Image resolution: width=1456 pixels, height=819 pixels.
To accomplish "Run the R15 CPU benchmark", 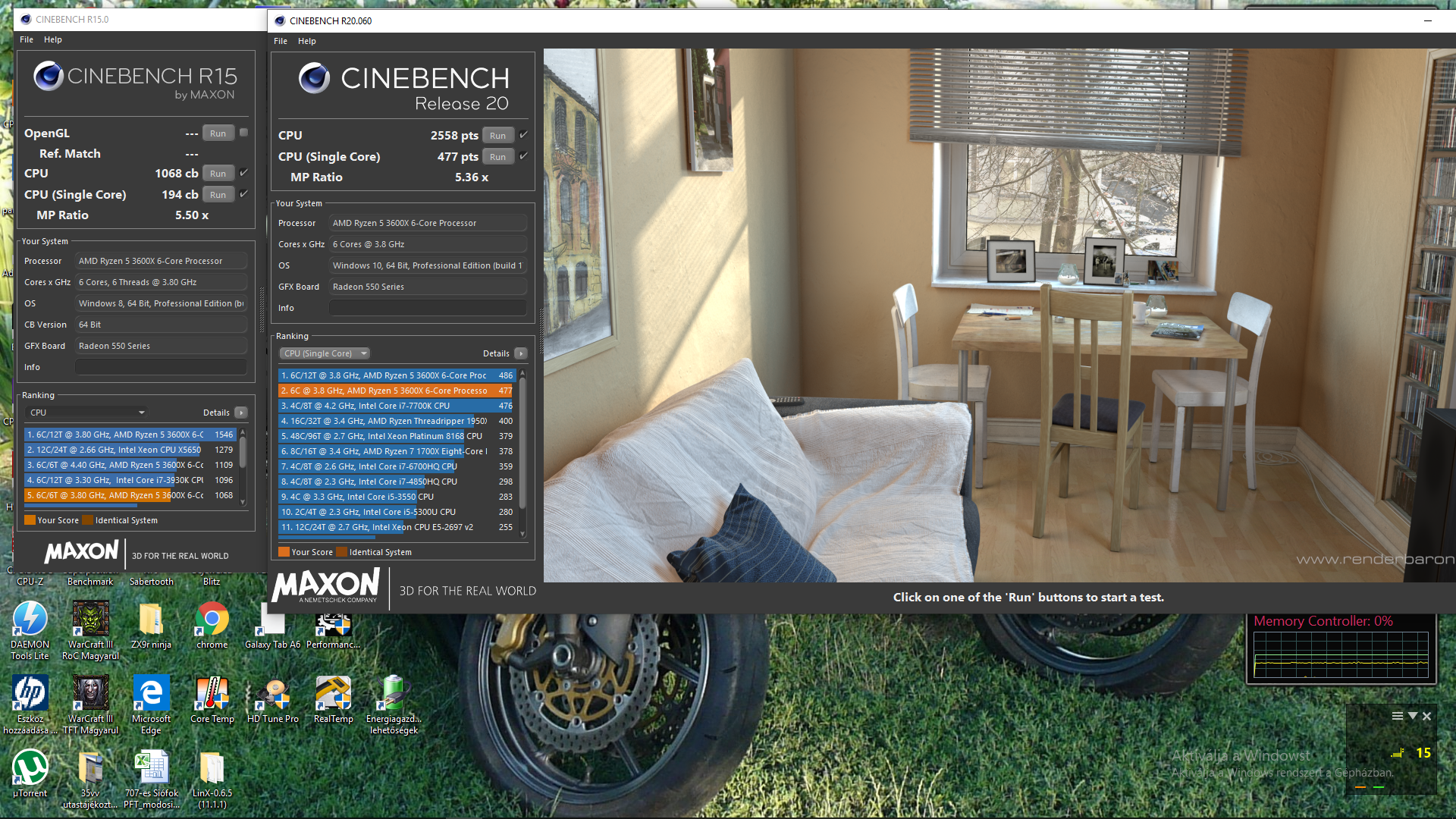I will click(218, 174).
